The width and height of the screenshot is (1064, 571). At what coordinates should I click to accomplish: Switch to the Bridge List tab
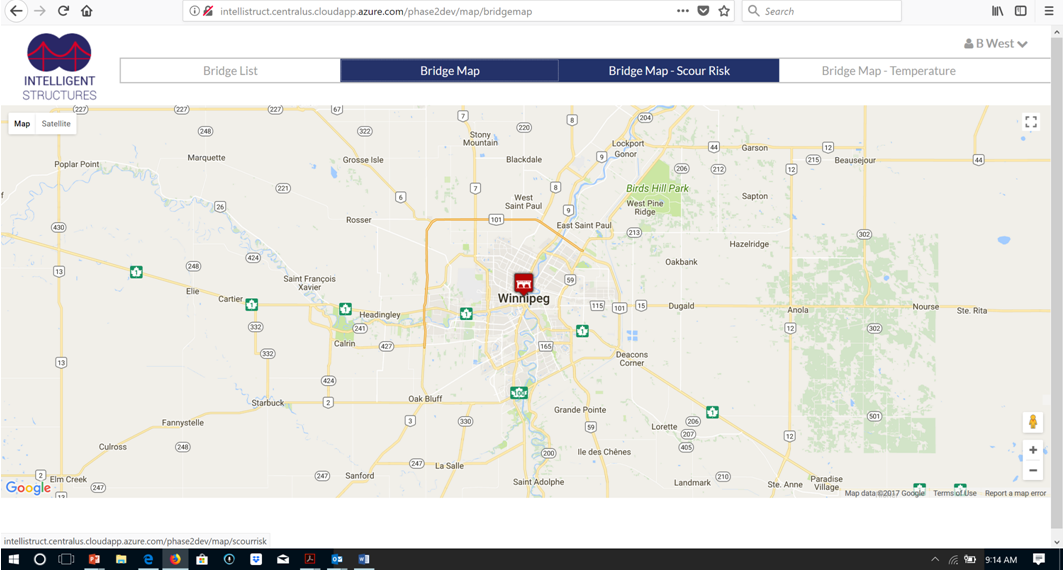(230, 71)
